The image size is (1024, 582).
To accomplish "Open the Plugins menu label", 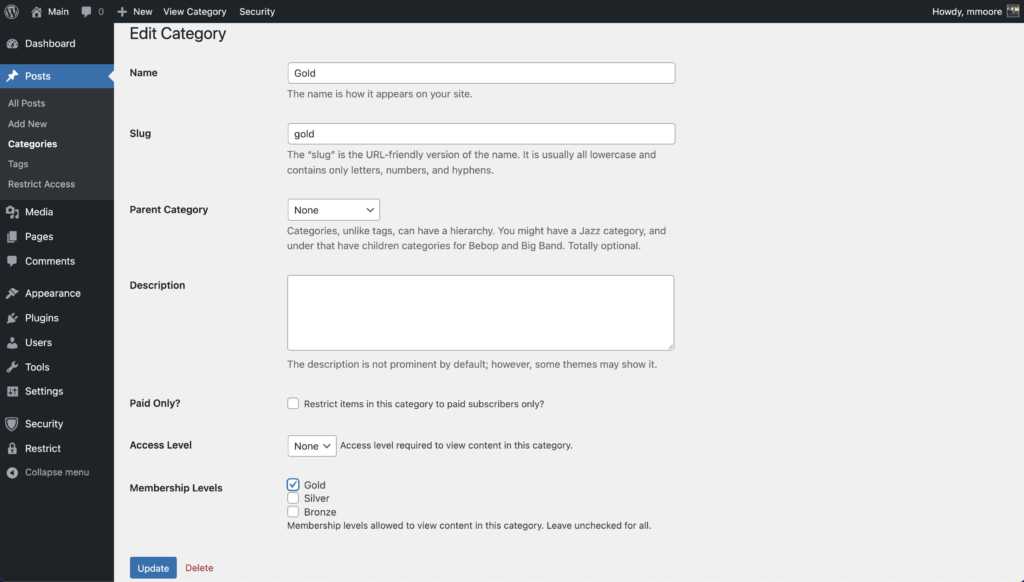I will (42, 318).
